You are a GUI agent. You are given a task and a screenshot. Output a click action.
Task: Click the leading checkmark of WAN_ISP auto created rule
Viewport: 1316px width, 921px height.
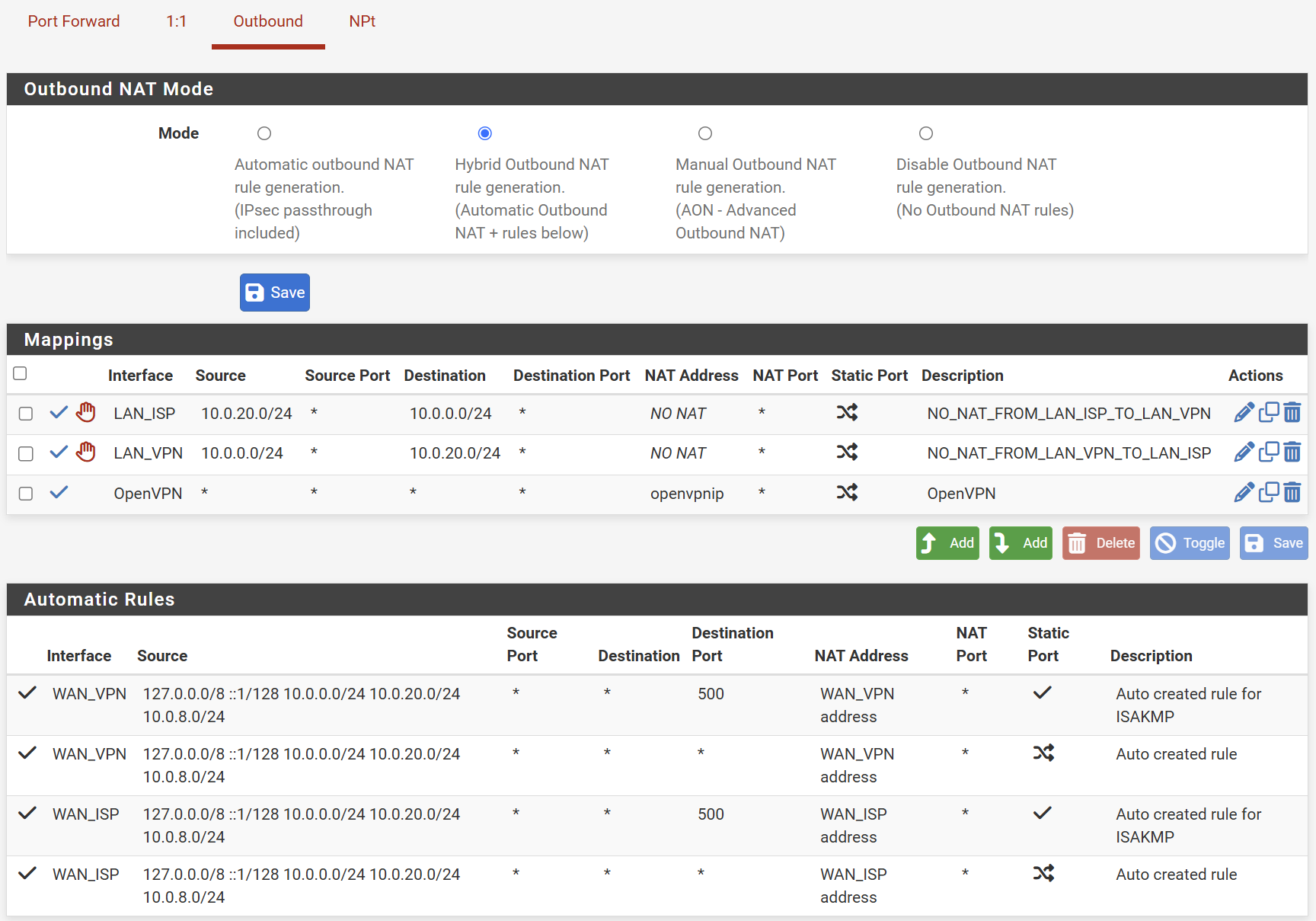pyautogui.click(x=27, y=873)
